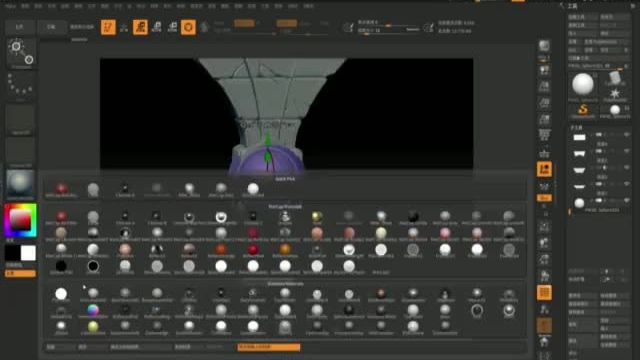Toggle the orange XYZ rotation mode button
The width and height of the screenshot is (640, 360).
coord(544,198)
